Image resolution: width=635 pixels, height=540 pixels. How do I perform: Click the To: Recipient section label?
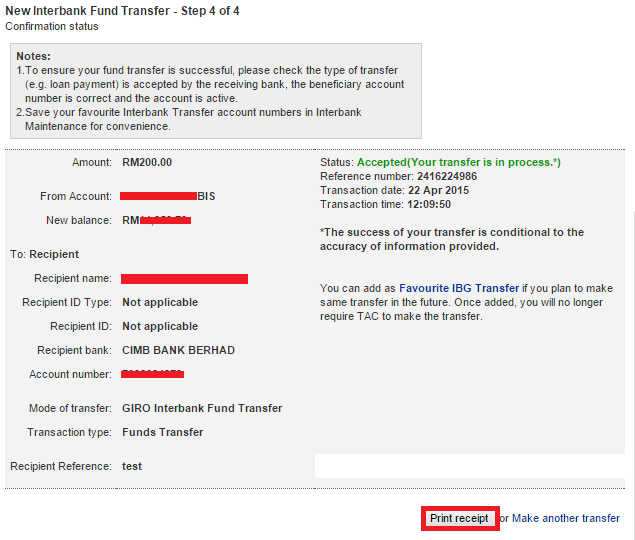45,254
